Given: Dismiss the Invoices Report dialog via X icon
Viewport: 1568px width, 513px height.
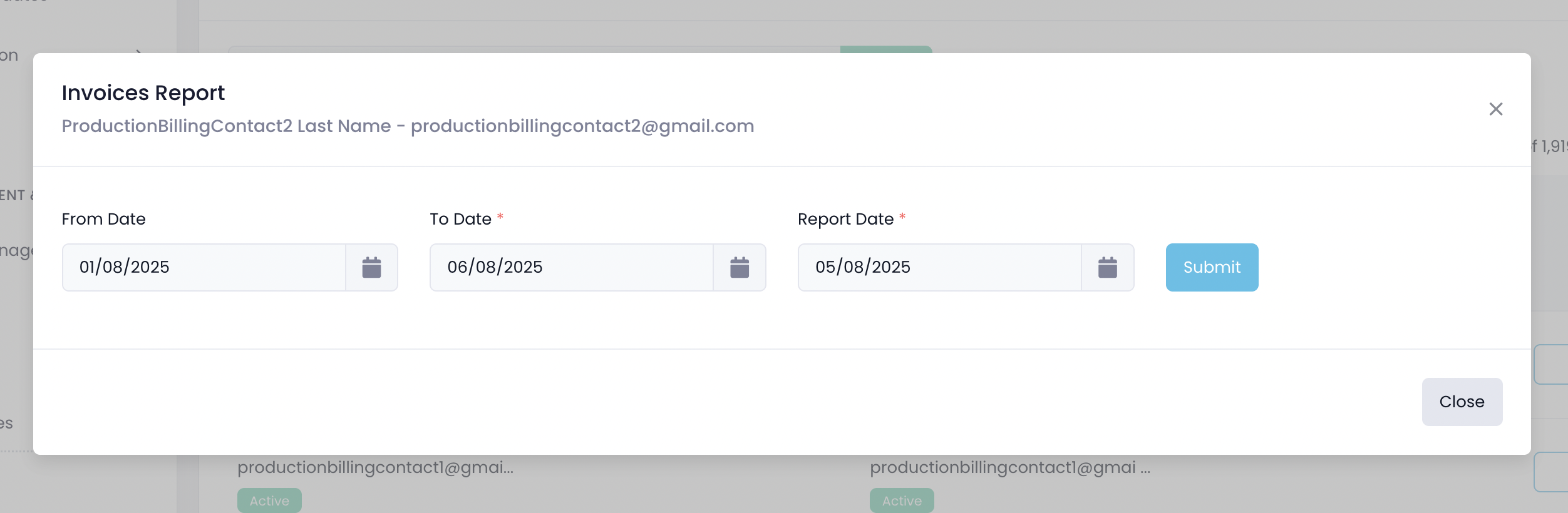Looking at the screenshot, I should point(1496,109).
